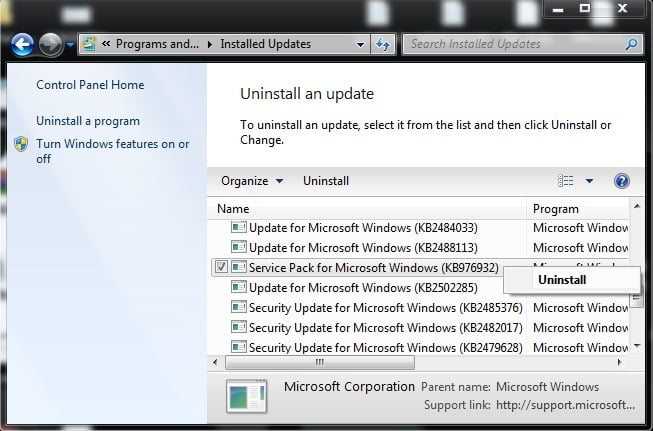This screenshot has height=431, width=653.
Task: Click the icon of Security Update KB2485376
Action: pos(239,307)
